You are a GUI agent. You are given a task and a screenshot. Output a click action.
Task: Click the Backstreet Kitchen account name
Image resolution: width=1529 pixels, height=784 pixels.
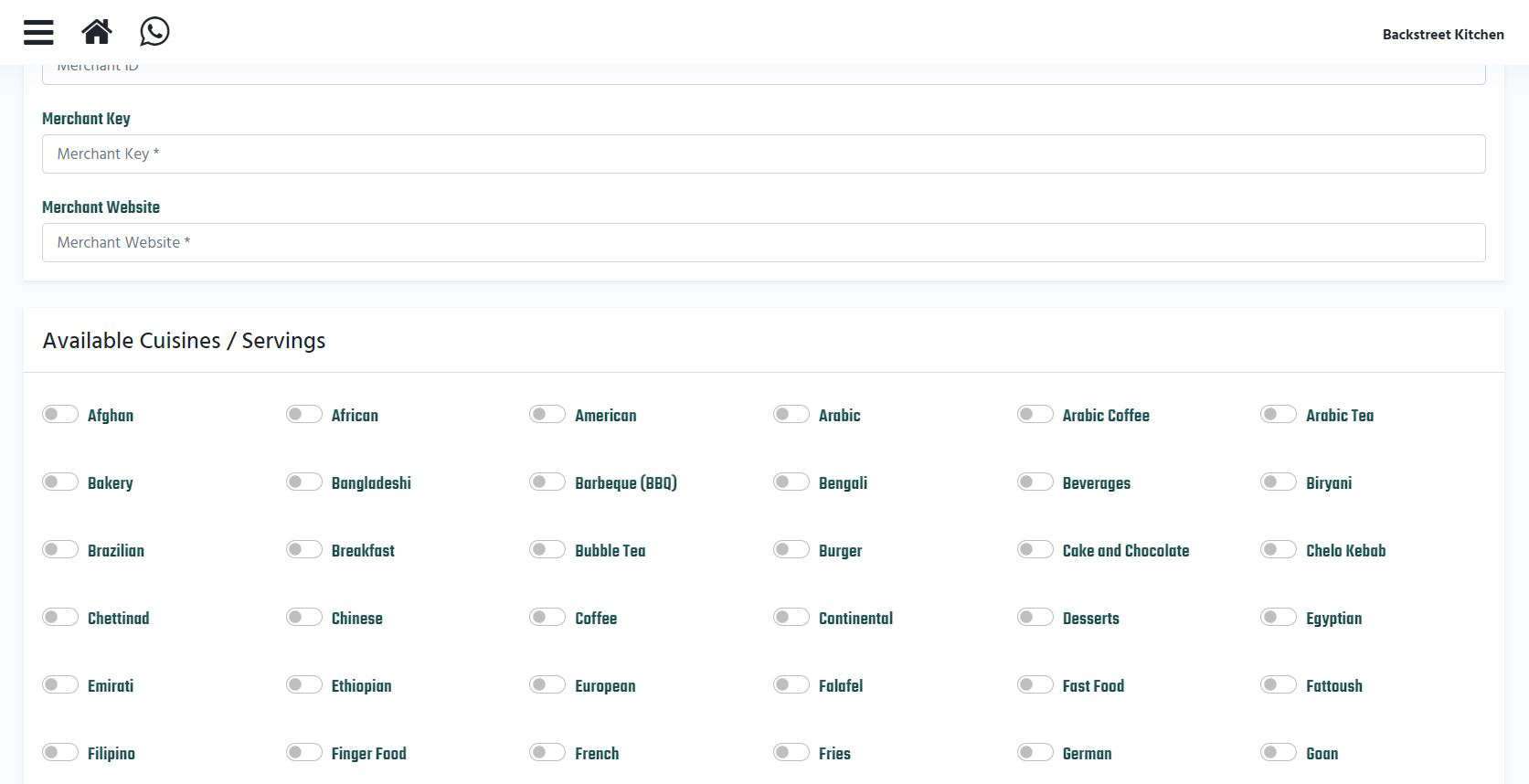tap(1442, 35)
